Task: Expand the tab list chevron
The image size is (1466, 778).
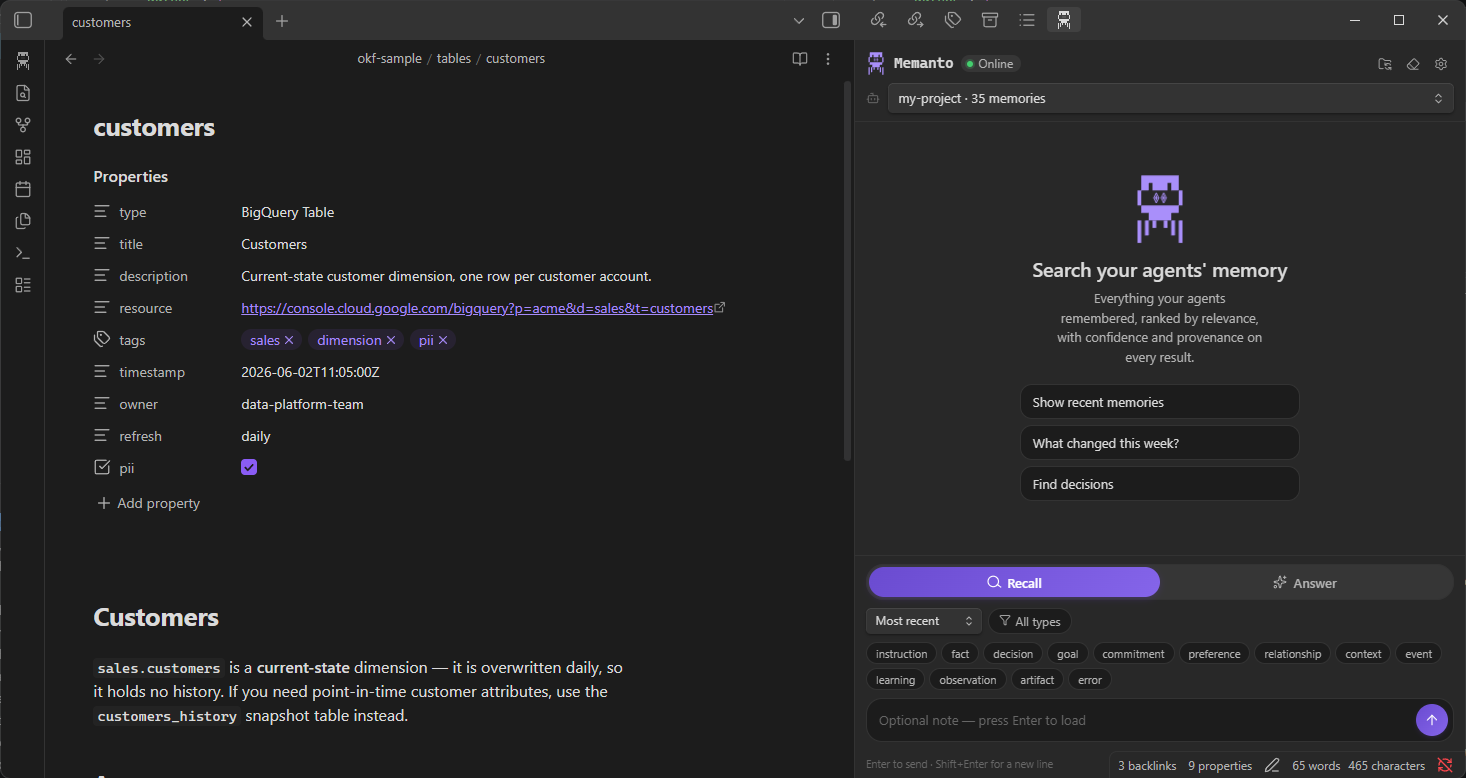Action: [798, 20]
